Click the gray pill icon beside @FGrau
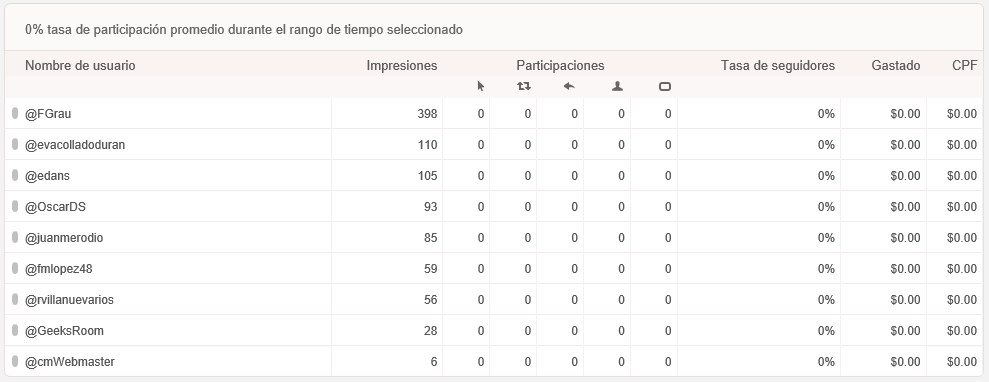Viewport: 989px width, 382px height. point(15,113)
